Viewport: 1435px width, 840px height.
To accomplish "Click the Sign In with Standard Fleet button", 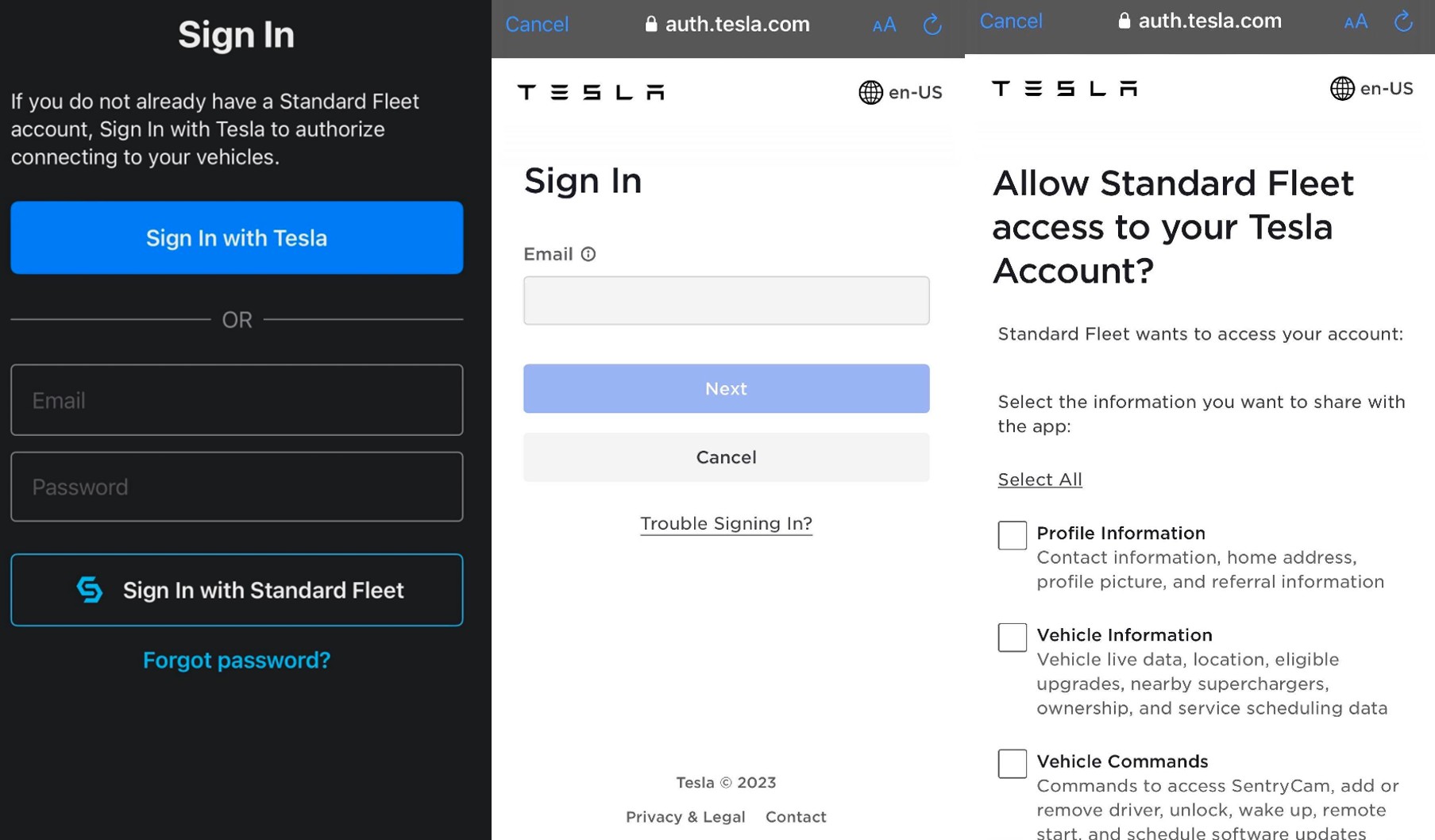I will coord(237,590).
